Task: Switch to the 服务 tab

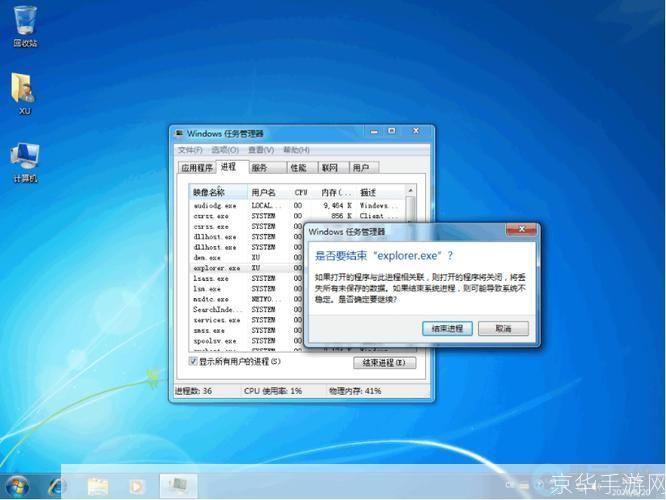Action: [x=267, y=168]
